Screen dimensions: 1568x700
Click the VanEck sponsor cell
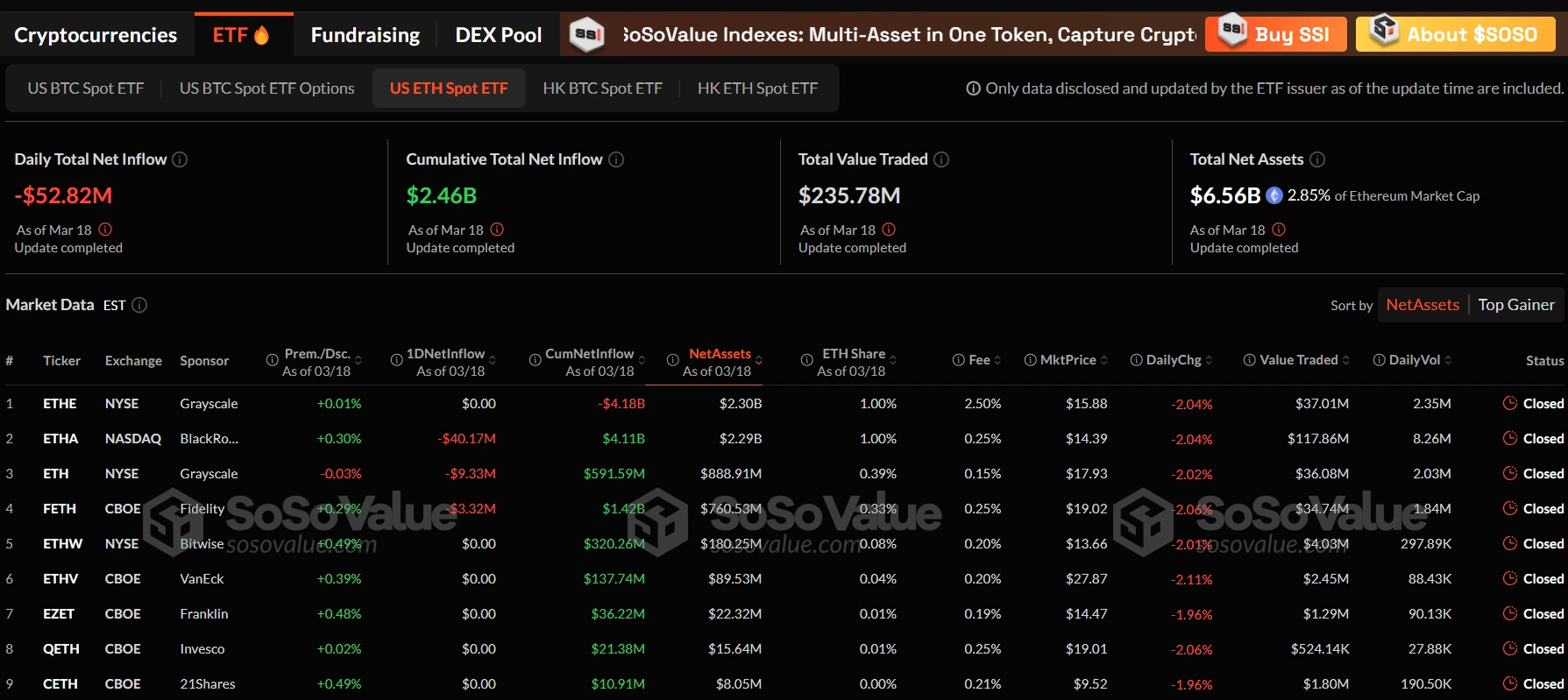(202, 578)
